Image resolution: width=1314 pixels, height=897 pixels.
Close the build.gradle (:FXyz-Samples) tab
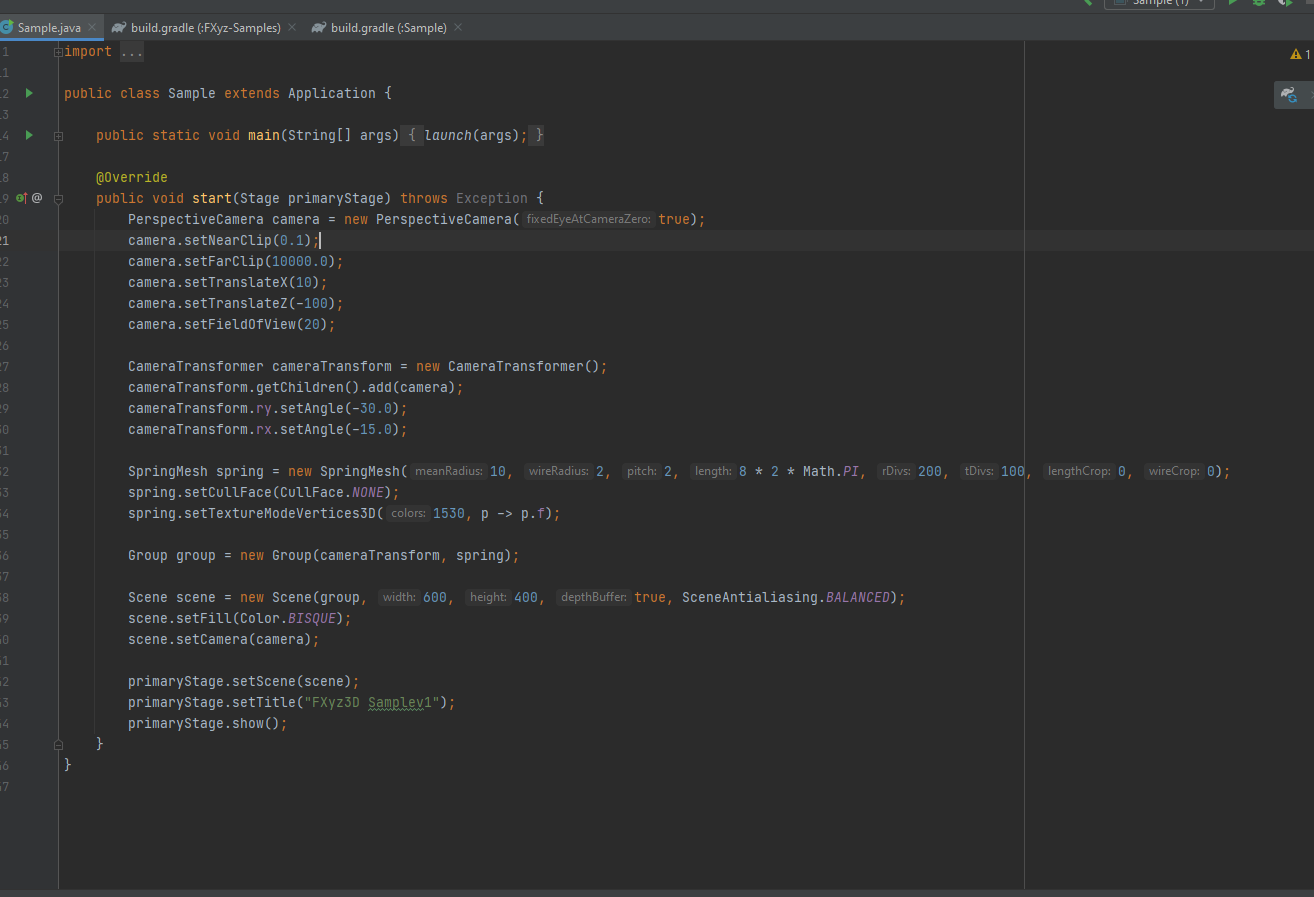(292, 28)
